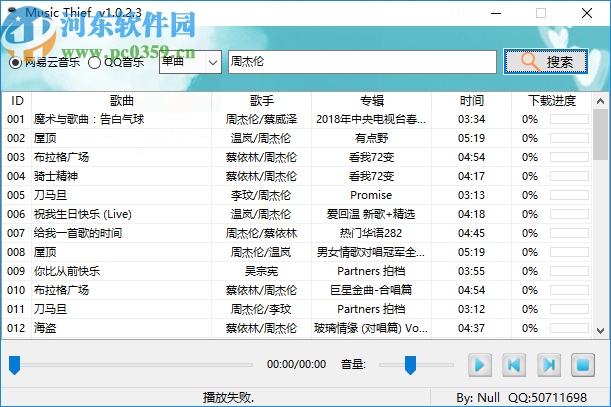Click download progress bar of row 007
The image size is (611, 407).
click(569, 233)
